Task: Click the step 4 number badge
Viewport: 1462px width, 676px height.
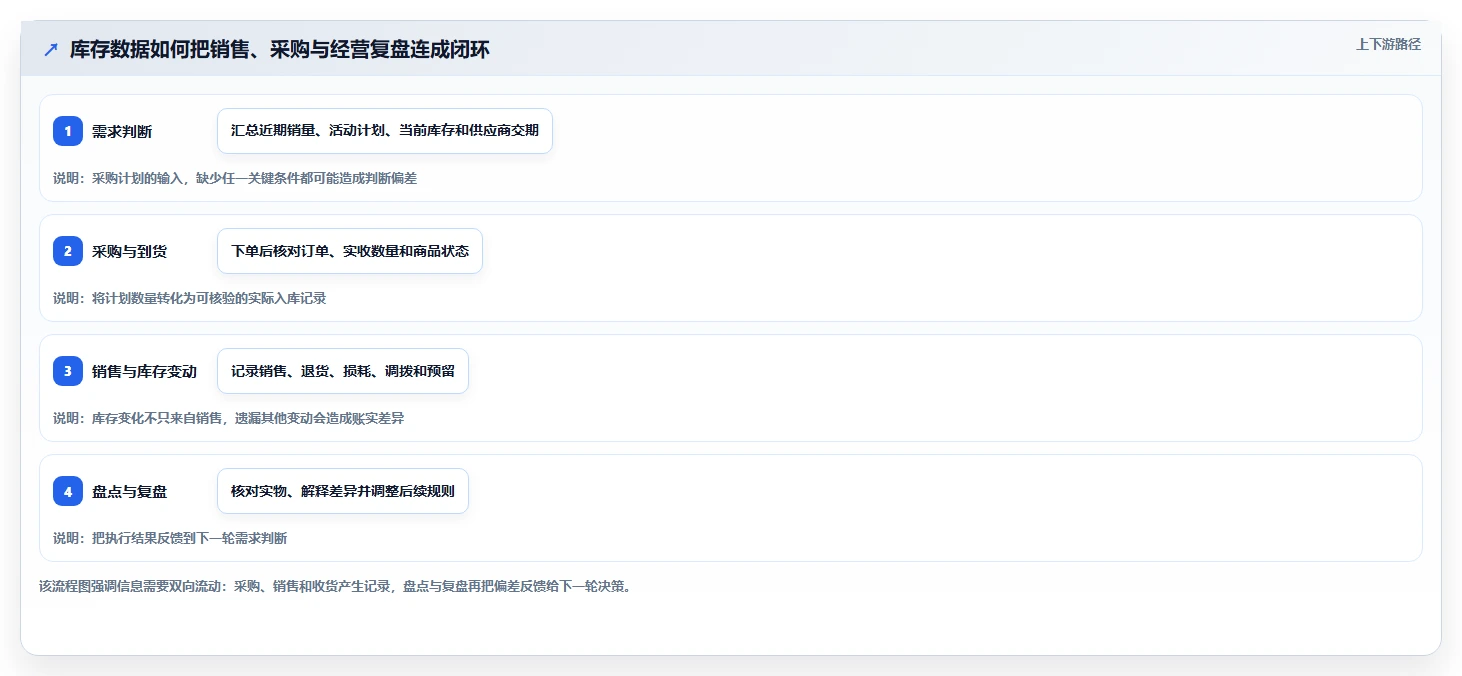Action: 68,491
